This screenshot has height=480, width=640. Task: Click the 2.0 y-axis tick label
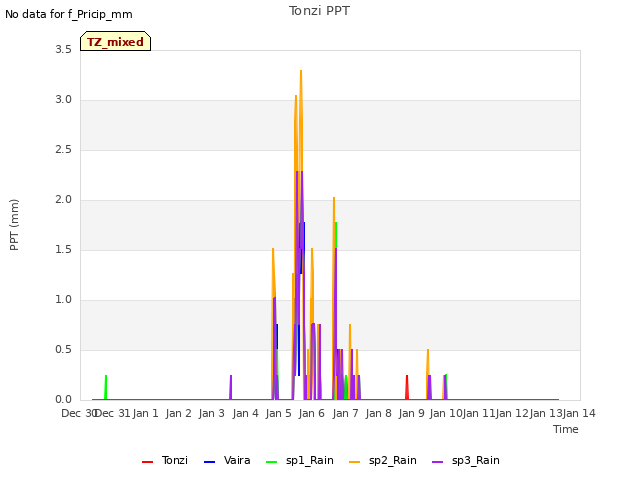(x=63, y=200)
